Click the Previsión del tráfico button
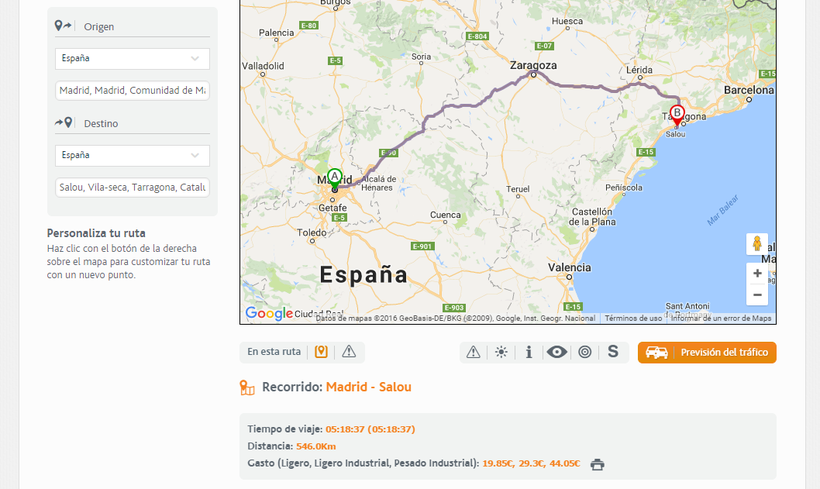Viewport: 820px width, 489px height. click(x=707, y=352)
